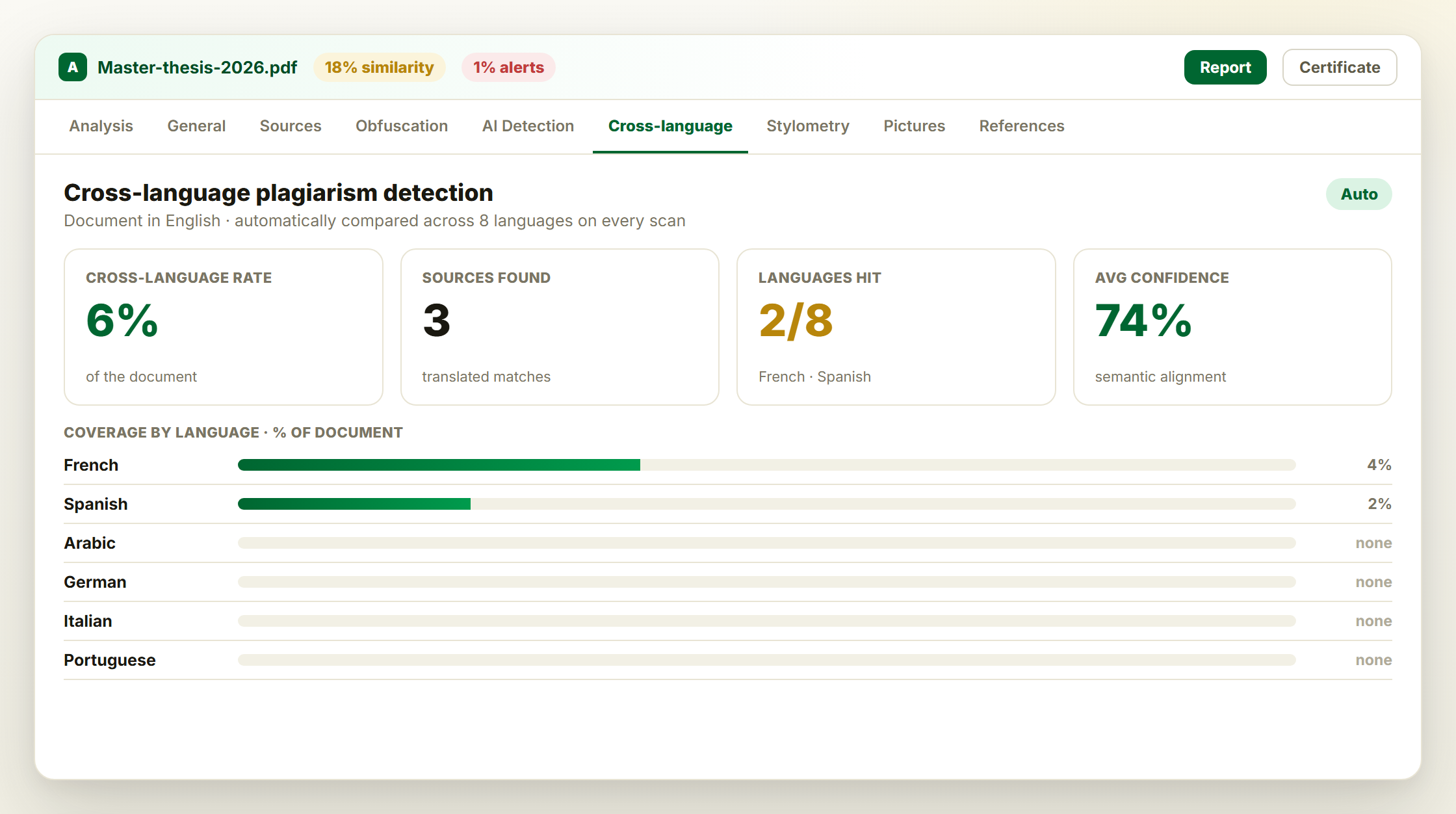The image size is (1456, 814).
Task: Click the French row label
Action: (91, 465)
